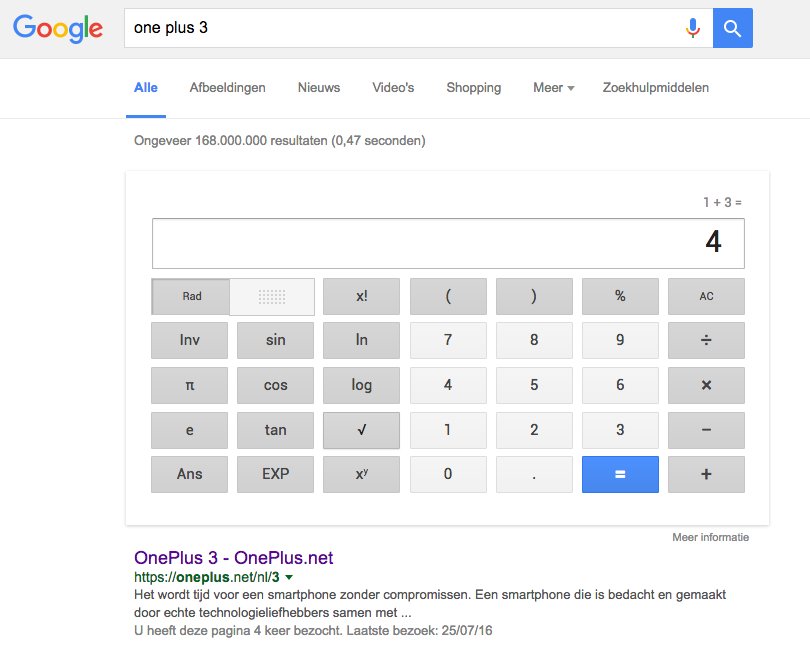This screenshot has width=810, height=652.
Task: Click the square root button on the calculator
Action: (361, 430)
